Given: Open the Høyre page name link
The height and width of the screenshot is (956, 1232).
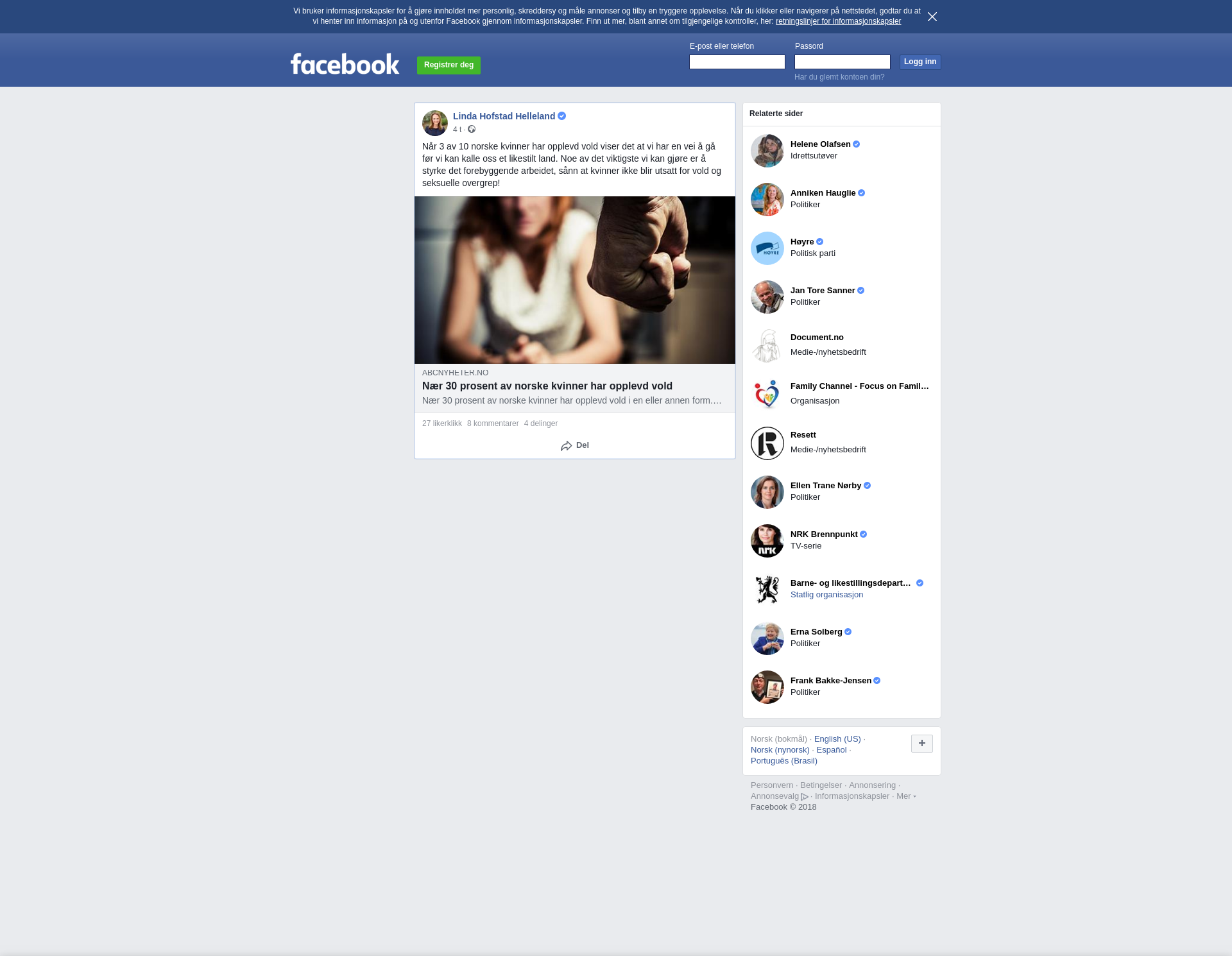Looking at the screenshot, I should pyautogui.click(x=802, y=242).
